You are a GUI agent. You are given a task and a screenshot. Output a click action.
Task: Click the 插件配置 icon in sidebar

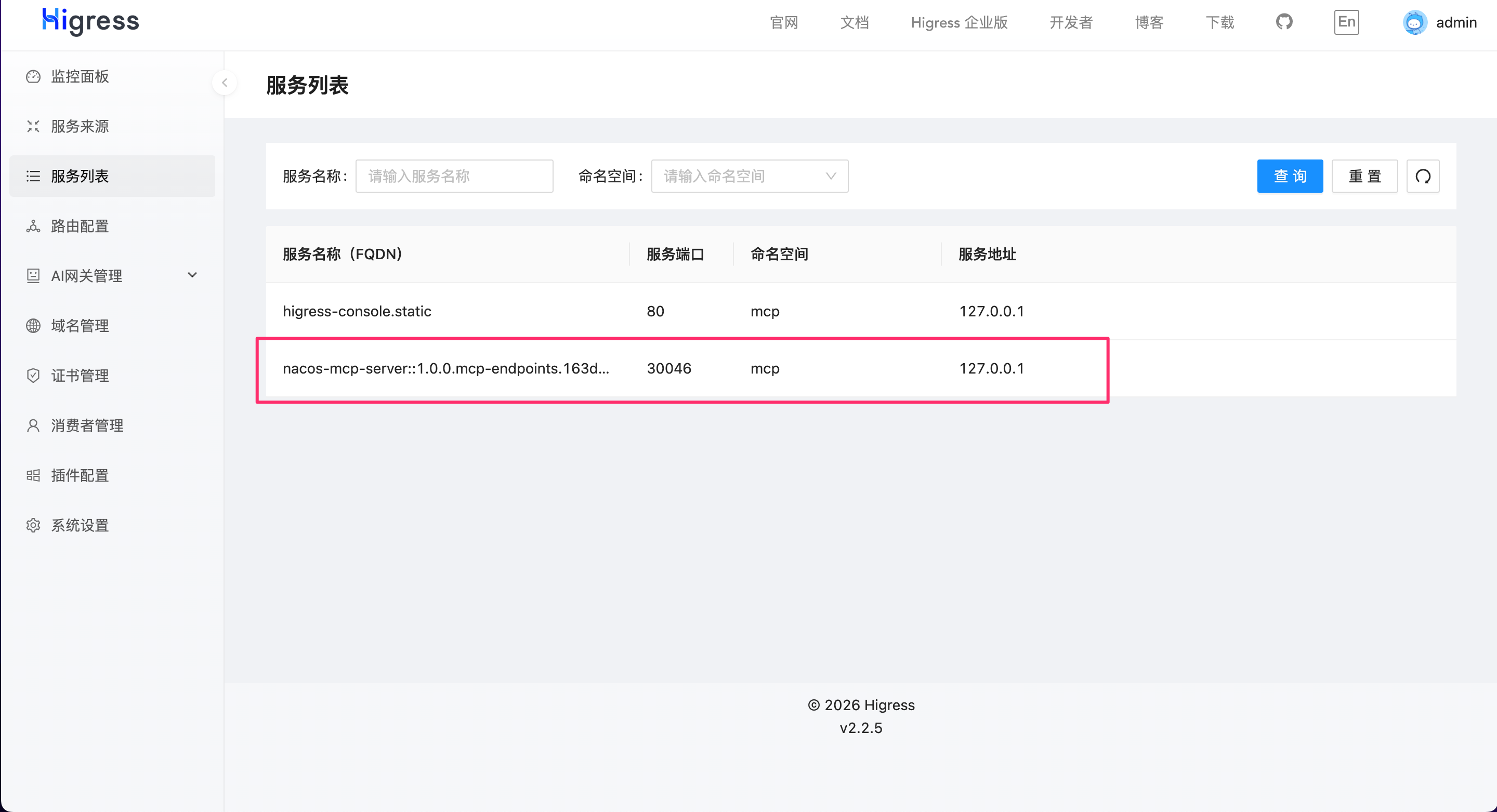pos(33,476)
